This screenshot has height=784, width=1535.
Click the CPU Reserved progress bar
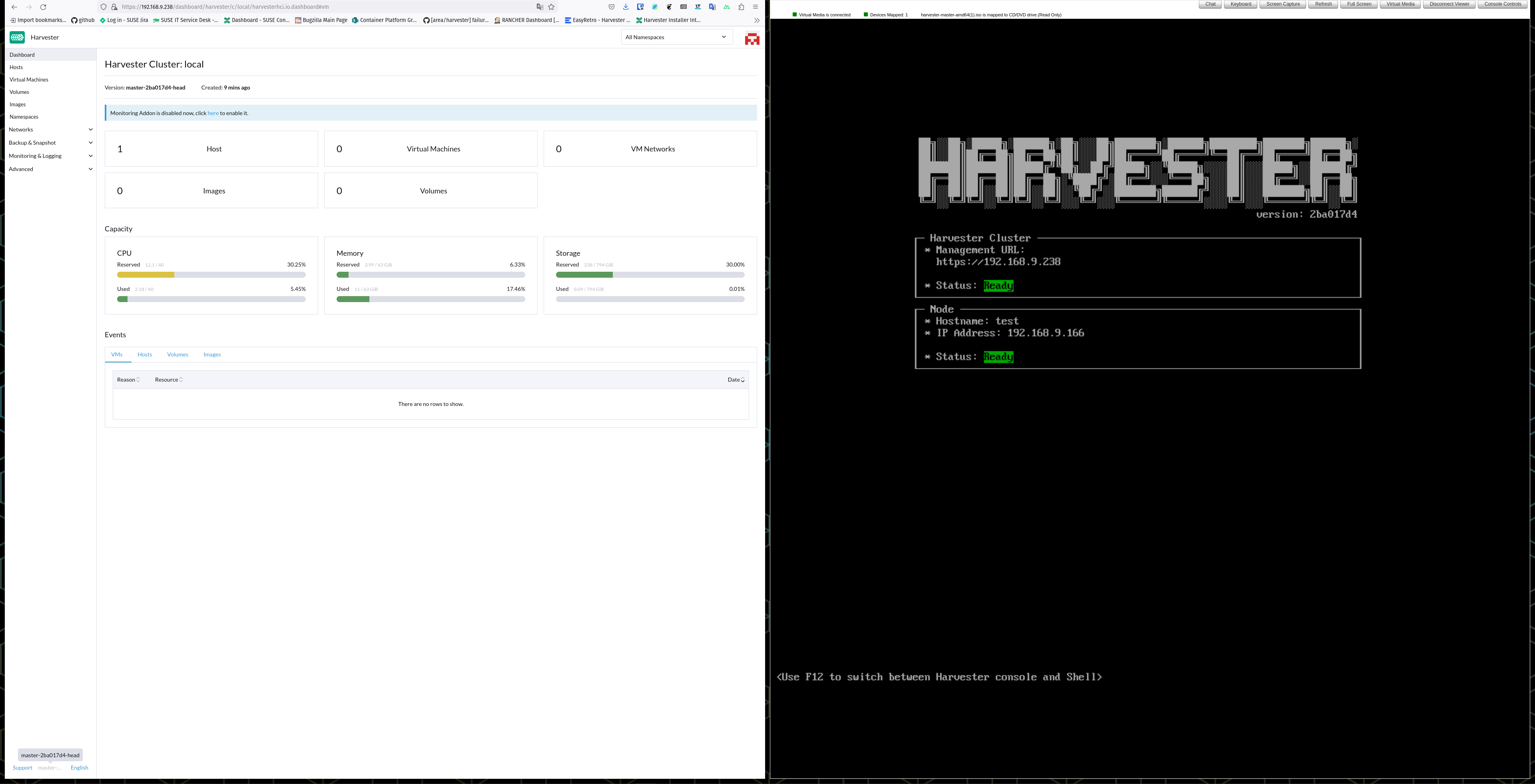tap(211, 275)
